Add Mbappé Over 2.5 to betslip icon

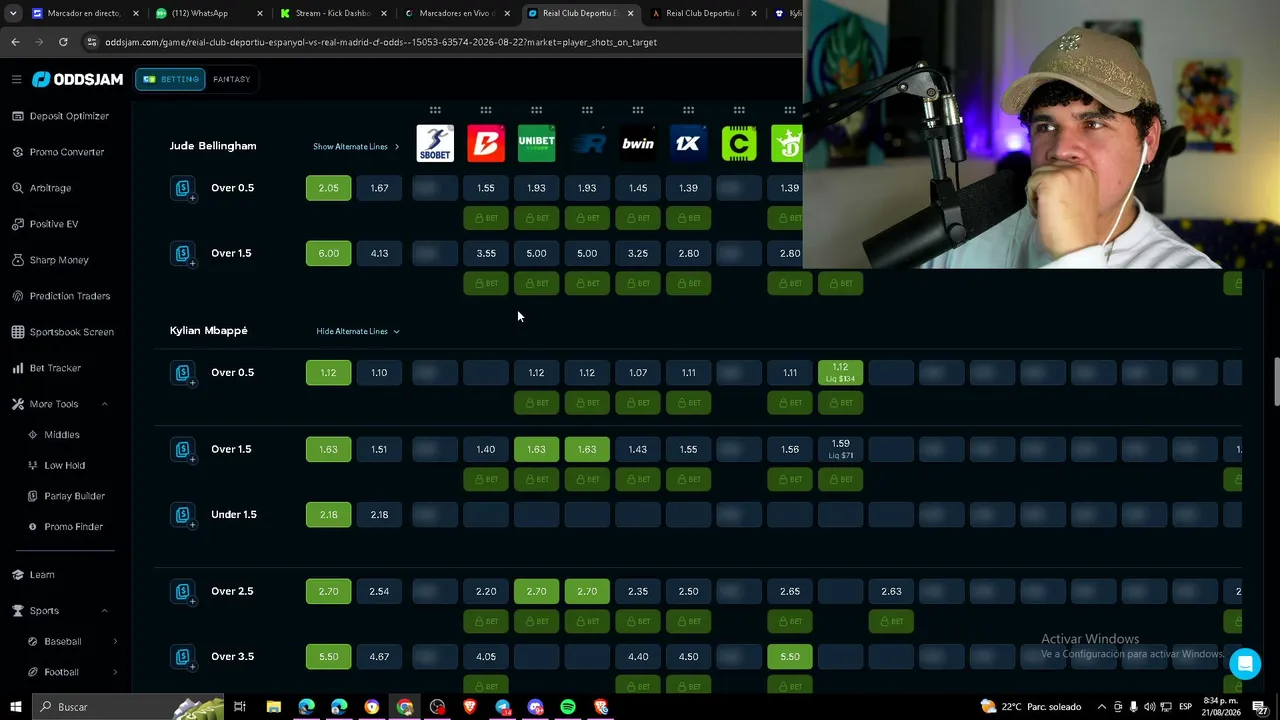183,592
